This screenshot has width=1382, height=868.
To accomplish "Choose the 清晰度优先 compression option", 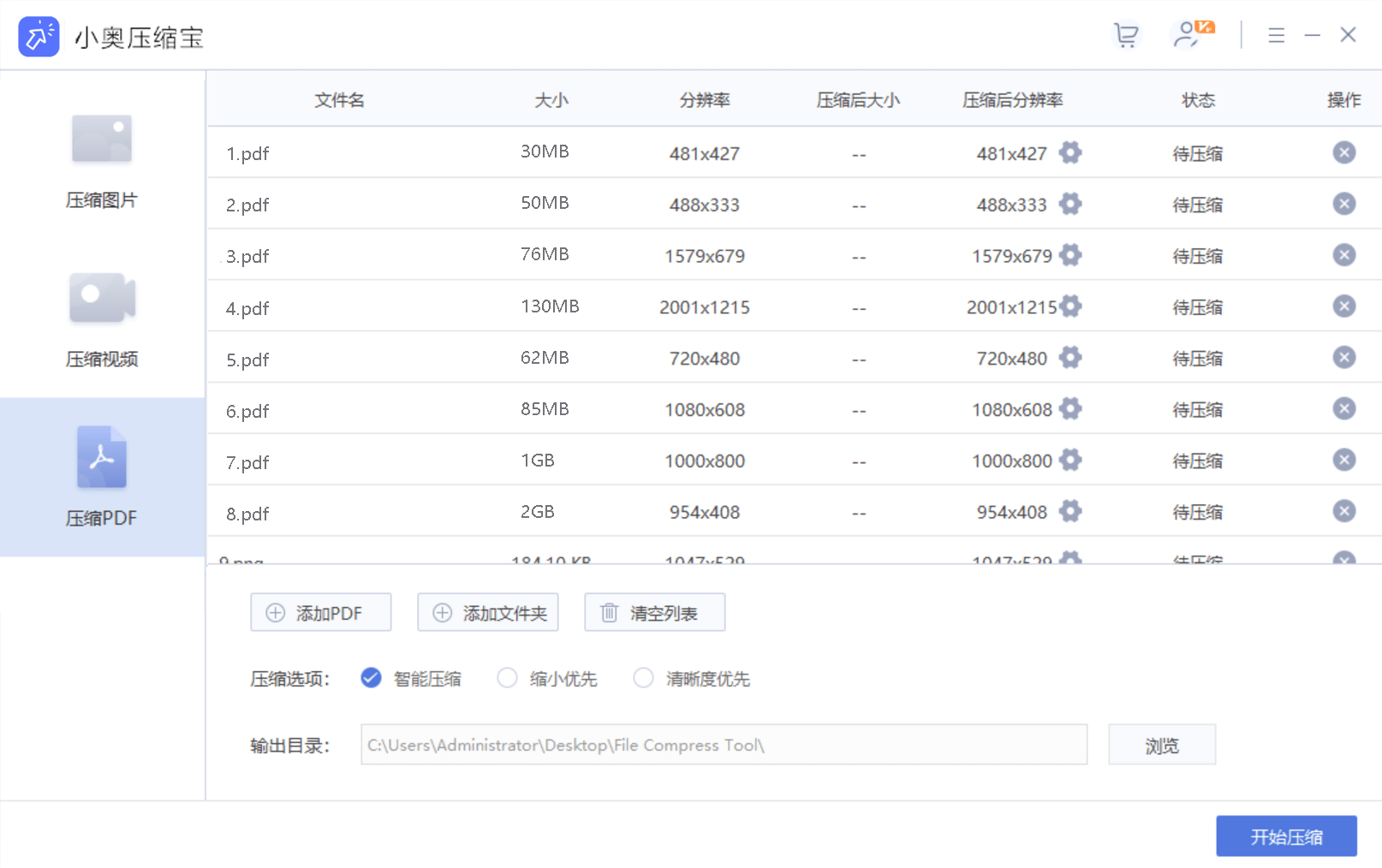I will click(x=643, y=678).
